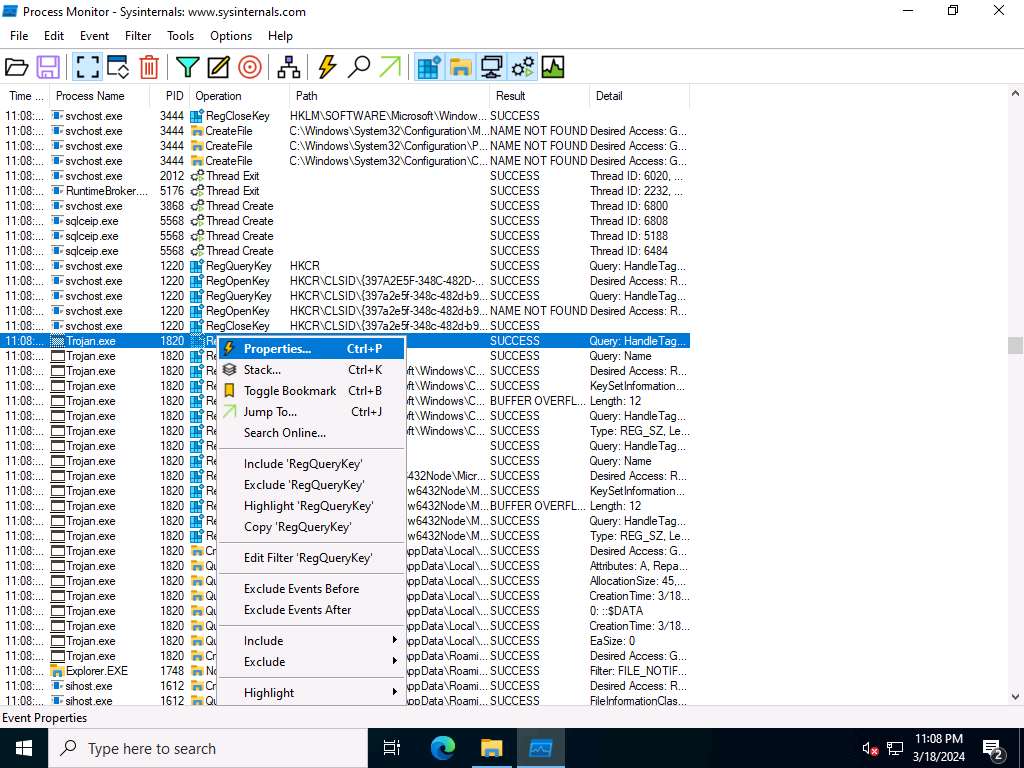Toggle Show Network Activity button
Image resolution: width=1024 pixels, height=768 pixels.
point(491,67)
